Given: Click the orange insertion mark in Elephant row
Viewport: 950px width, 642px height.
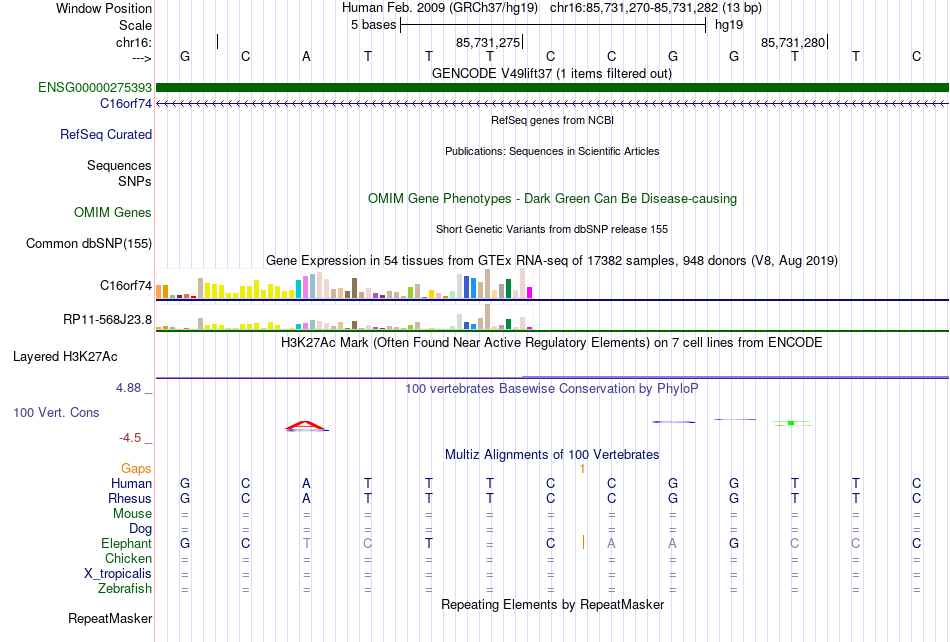Looking at the screenshot, I should pyautogui.click(x=583, y=542).
